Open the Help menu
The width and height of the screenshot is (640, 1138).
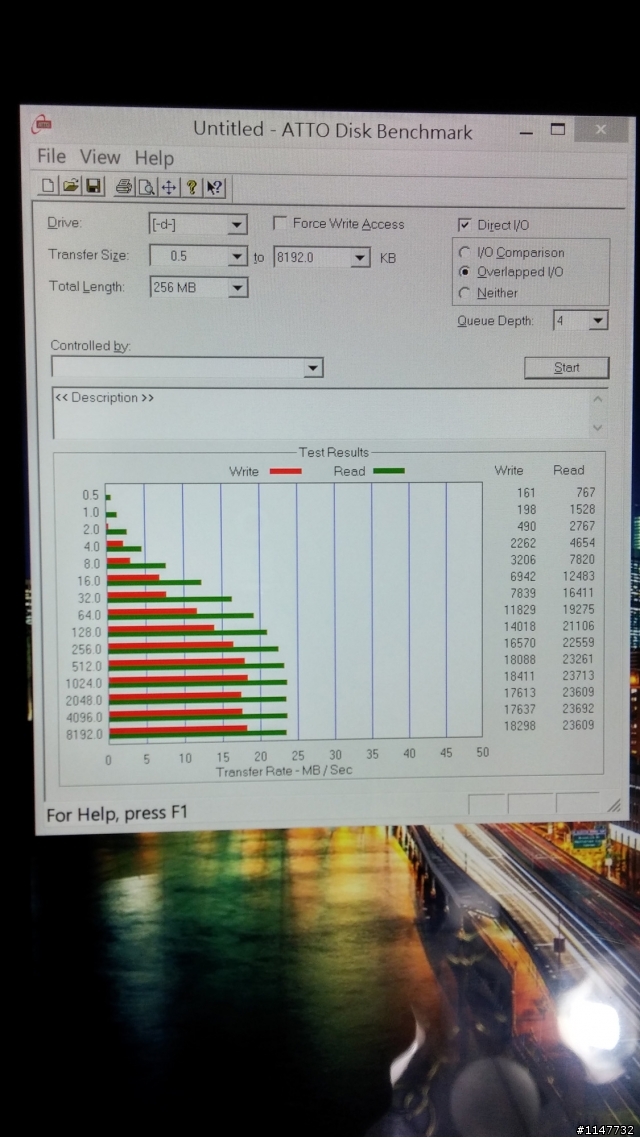point(154,157)
